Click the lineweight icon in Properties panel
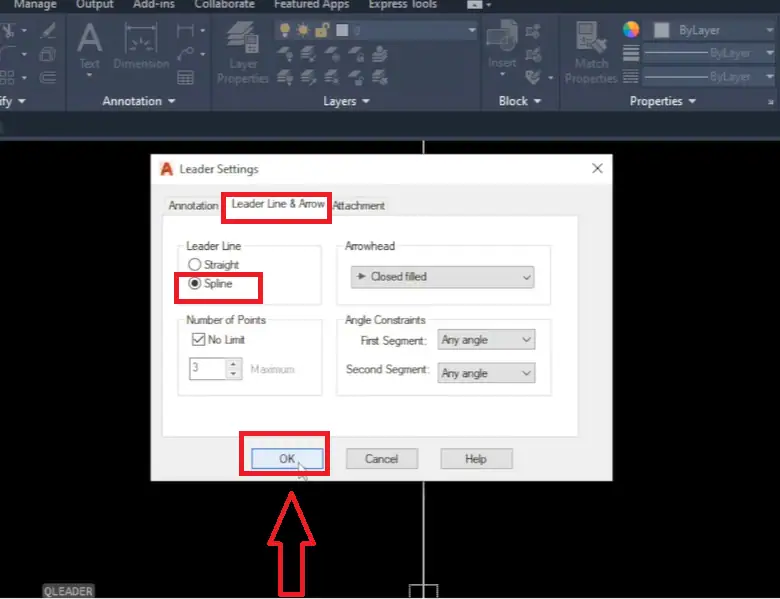 [631, 53]
